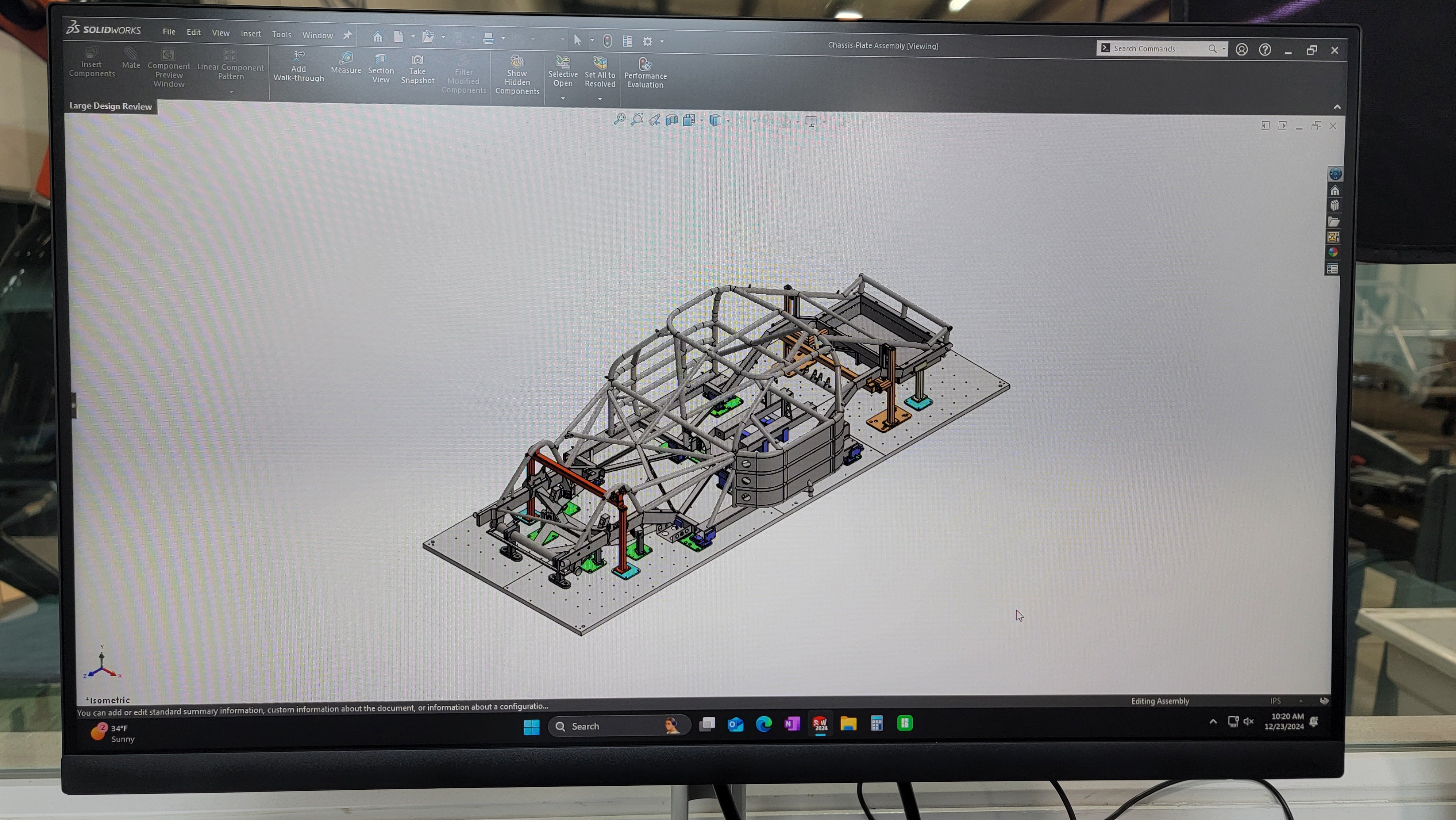Collapse the ribbon with chevron arrow
The image size is (1456, 820).
(1337, 107)
